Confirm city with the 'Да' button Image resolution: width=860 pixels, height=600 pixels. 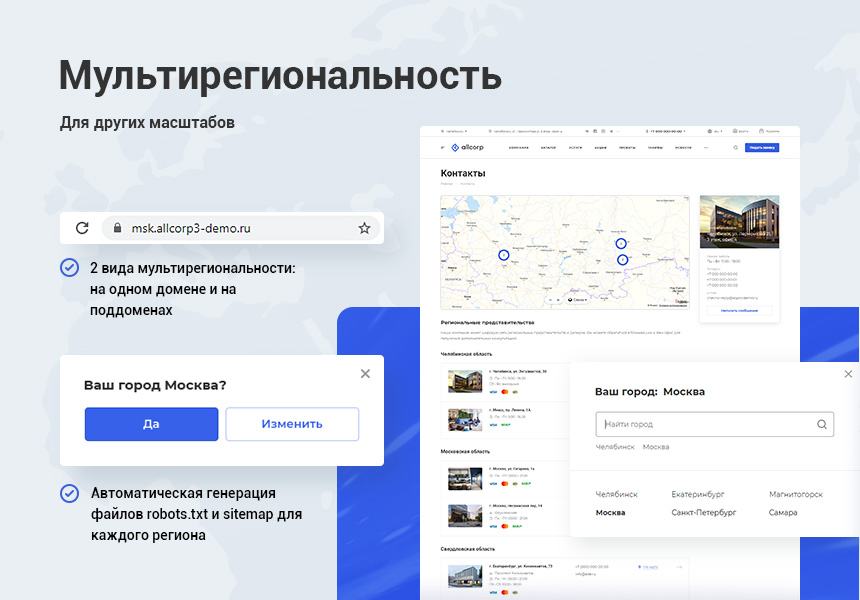(x=151, y=424)
